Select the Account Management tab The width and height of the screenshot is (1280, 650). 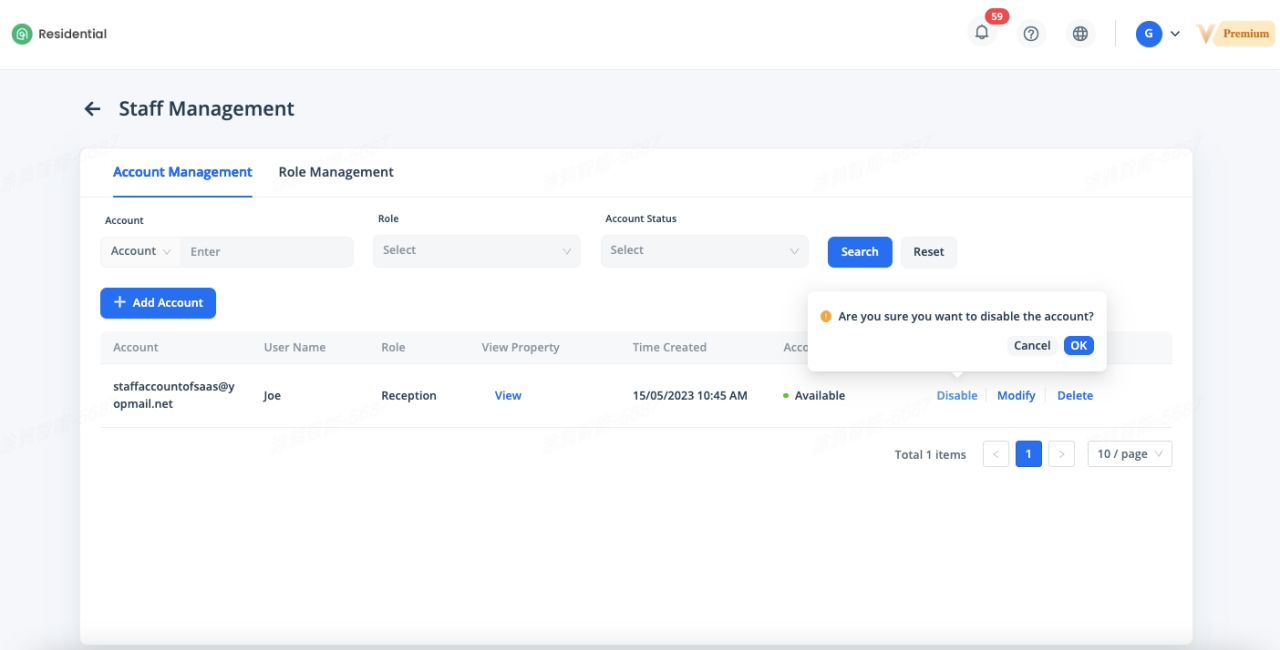pos(182,172)
